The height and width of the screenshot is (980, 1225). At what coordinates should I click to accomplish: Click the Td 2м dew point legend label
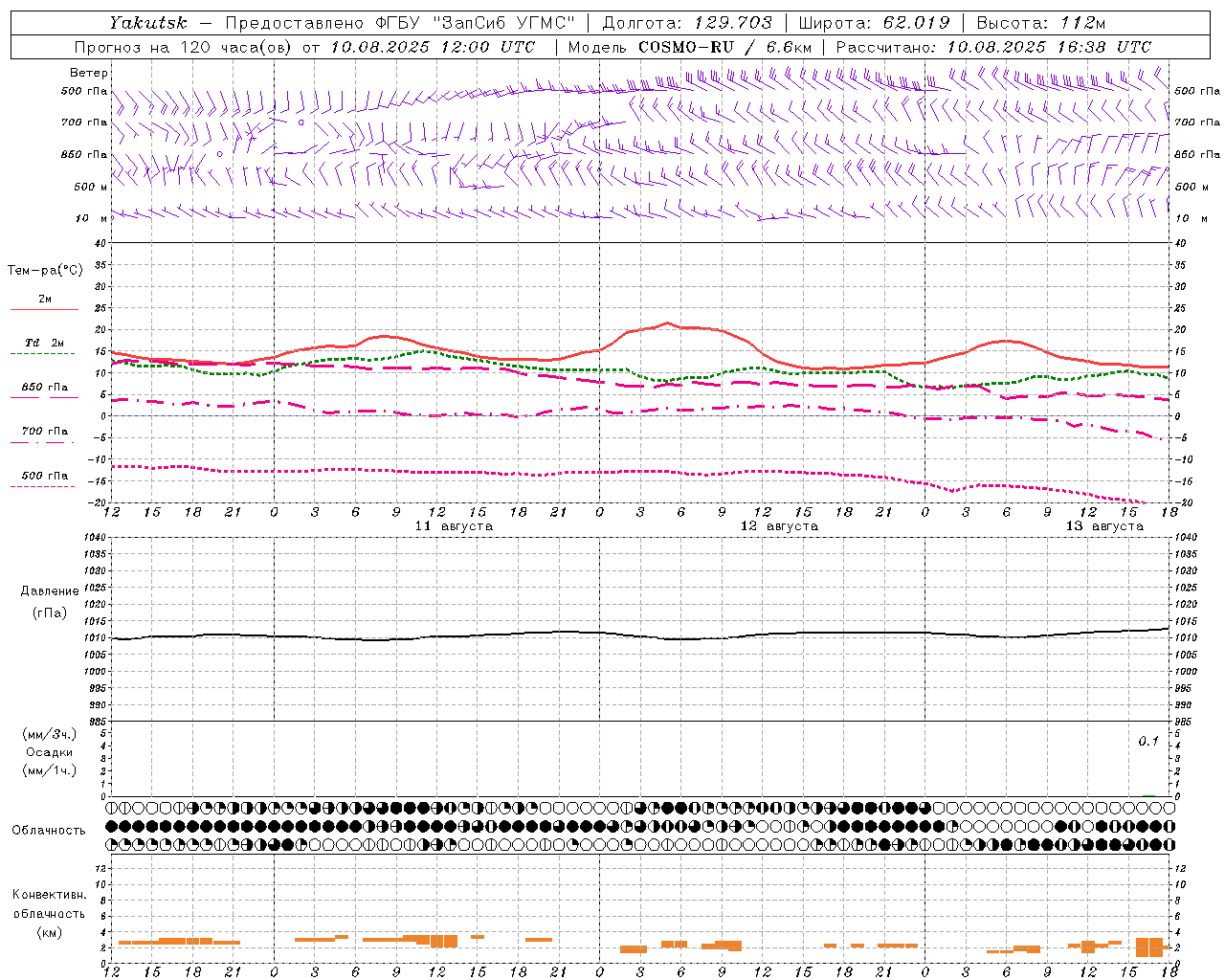click(x=45, y=343)
